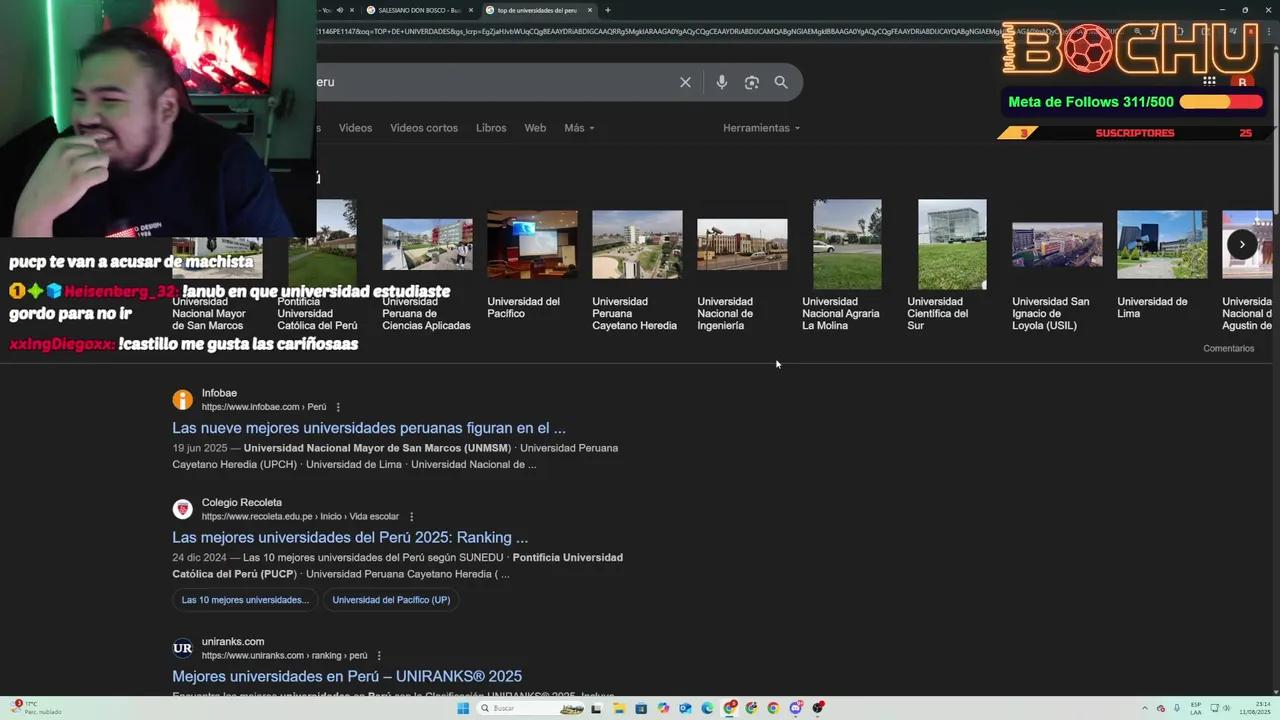Viewport: 1280px width, 720px height.
Task: Select Universidad de Lima carousel card
Action: pyautogui.click(x=1162, y=265)
